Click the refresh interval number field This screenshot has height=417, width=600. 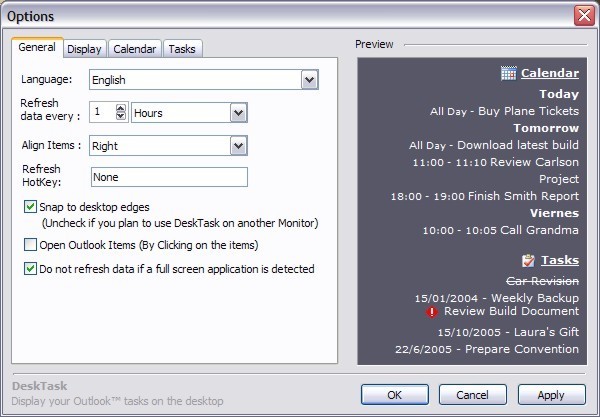[x=102, y=112]
